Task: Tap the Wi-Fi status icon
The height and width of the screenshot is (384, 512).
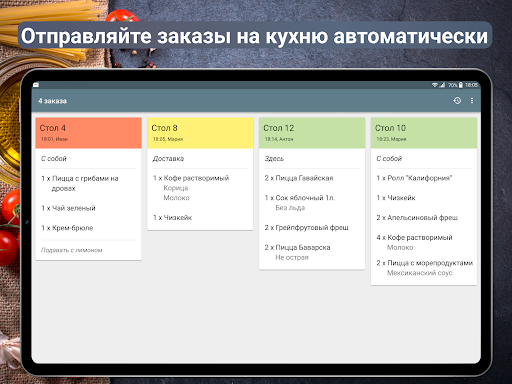Action: [435, 85]
